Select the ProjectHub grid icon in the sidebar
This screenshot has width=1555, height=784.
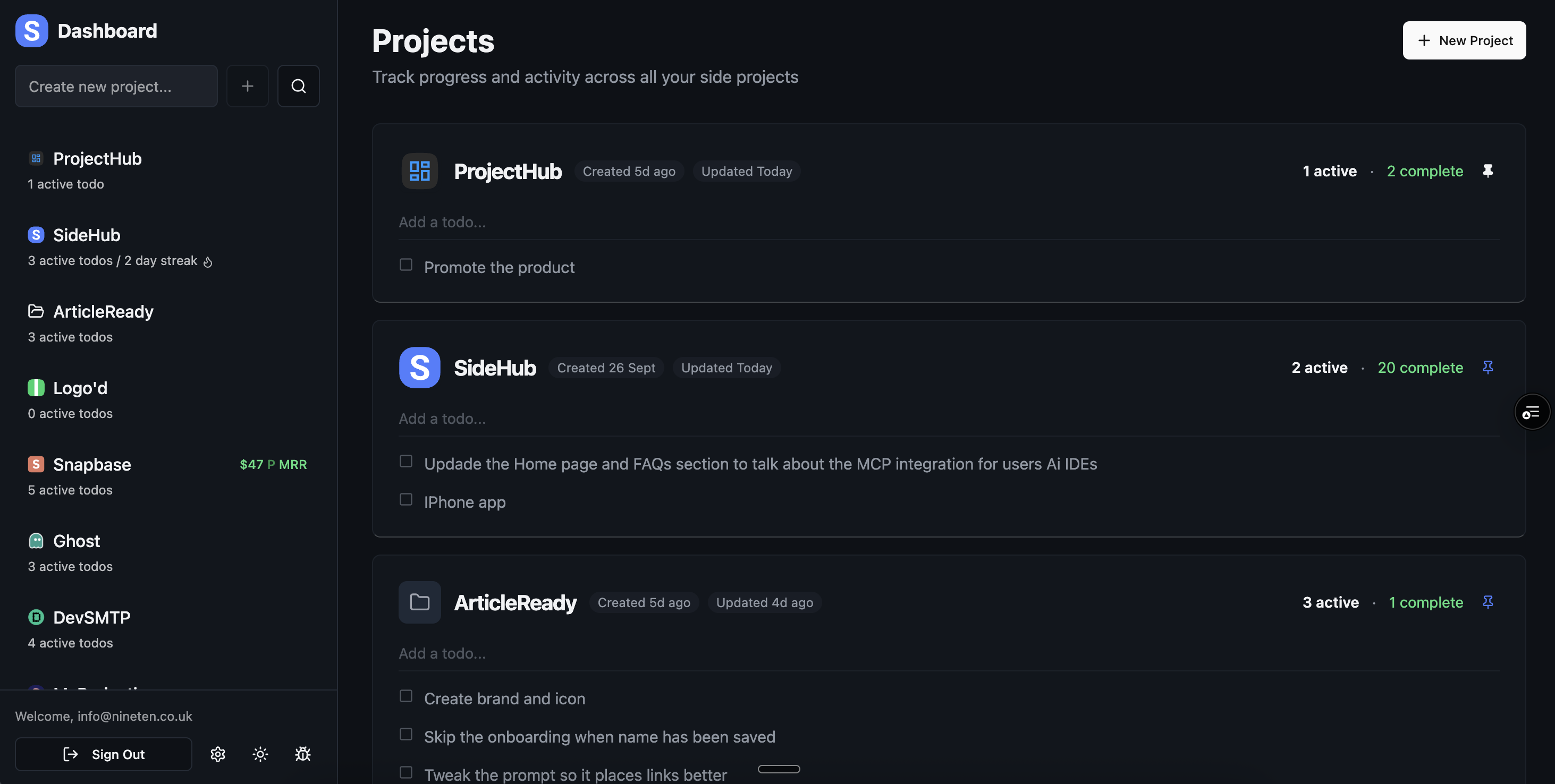point(36,158)
